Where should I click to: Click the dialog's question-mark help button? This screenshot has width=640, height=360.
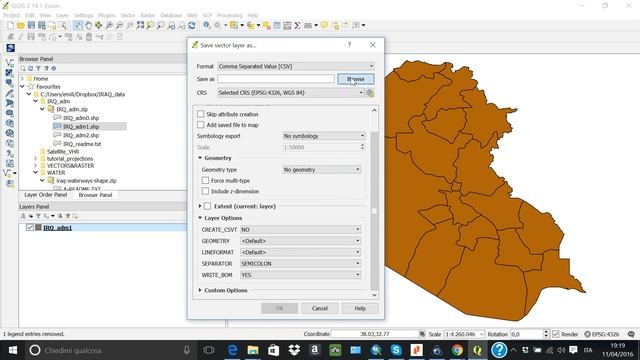point(349,45)
